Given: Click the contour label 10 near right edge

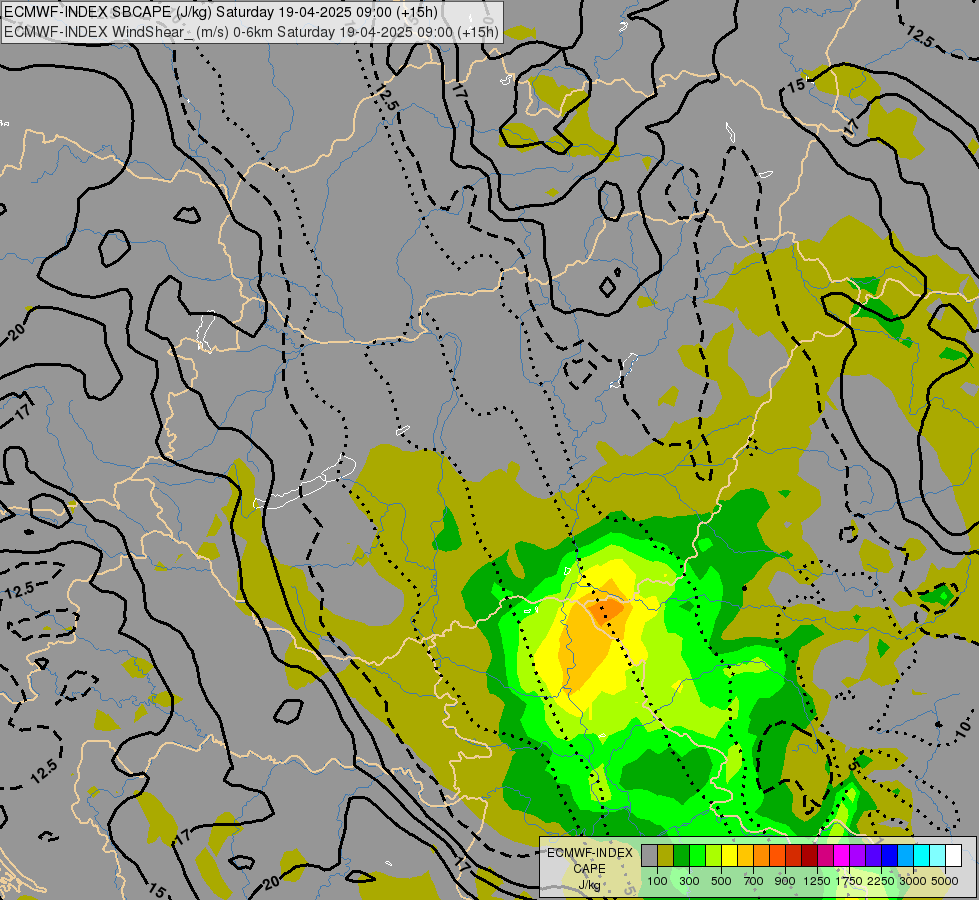Looking at the screenshot, I should click(962, 728).
